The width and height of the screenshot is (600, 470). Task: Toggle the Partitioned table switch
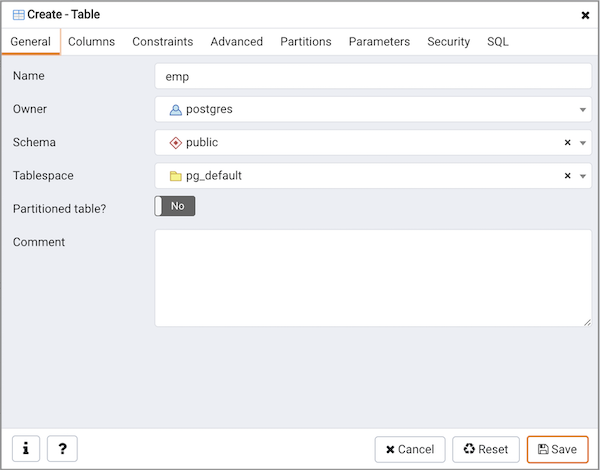click(x=175, y=206)
